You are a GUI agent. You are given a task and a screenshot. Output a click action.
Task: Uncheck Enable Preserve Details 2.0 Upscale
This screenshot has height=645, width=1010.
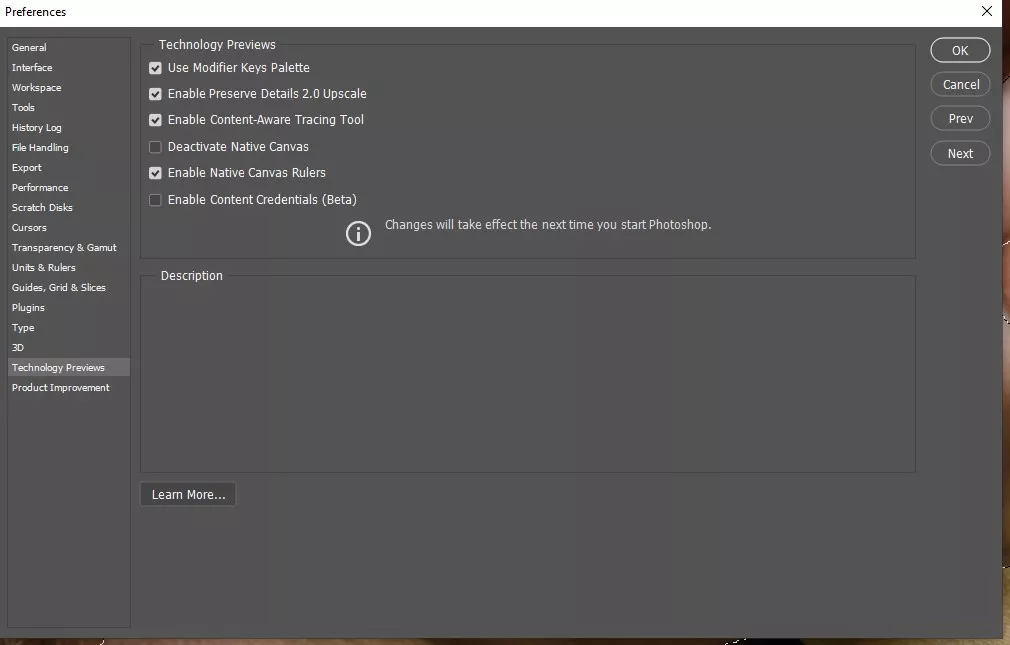point(155,94)
